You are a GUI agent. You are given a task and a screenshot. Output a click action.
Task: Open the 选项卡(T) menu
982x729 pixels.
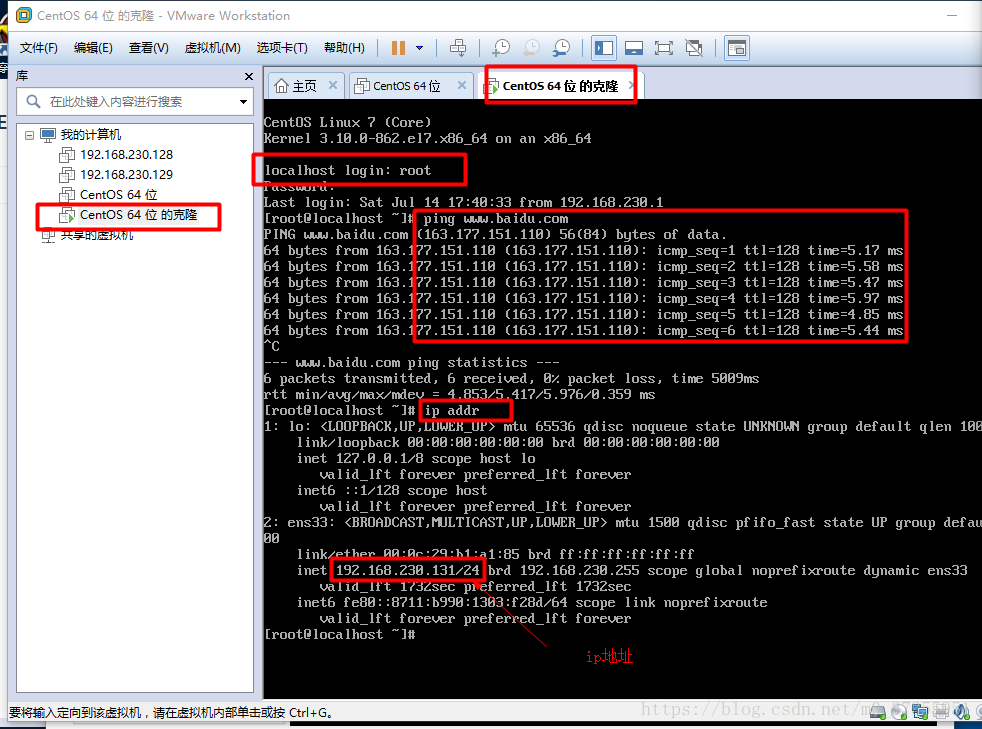[282, 48]
